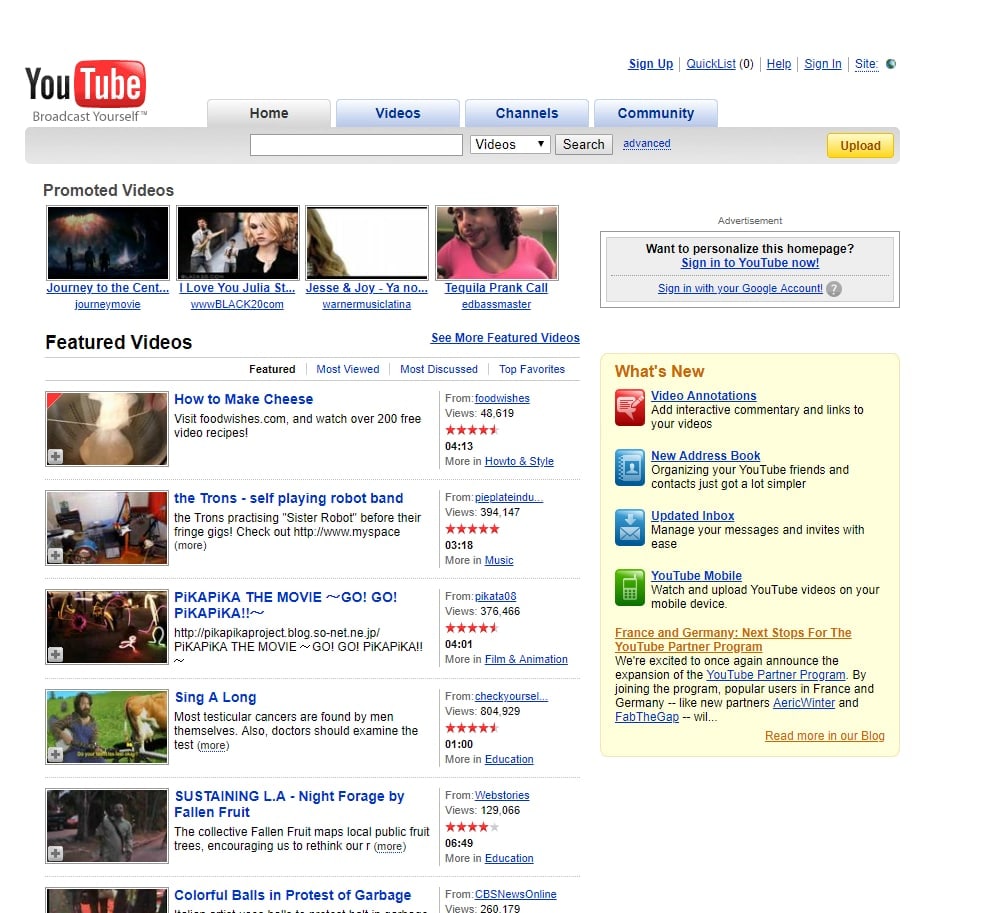Select the Most Discussed filter
Viewport: 982px width, 913px height.
coord(439,369)
